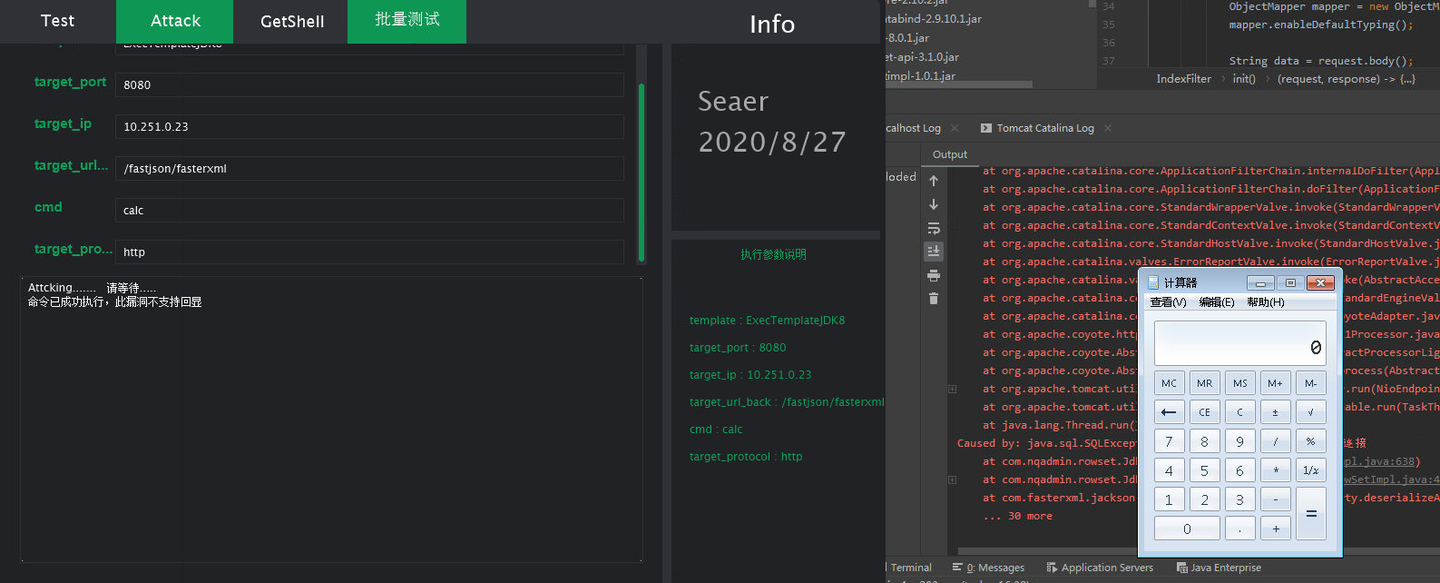
Task: Select the GetShell tab
Action: pos(292,21)
